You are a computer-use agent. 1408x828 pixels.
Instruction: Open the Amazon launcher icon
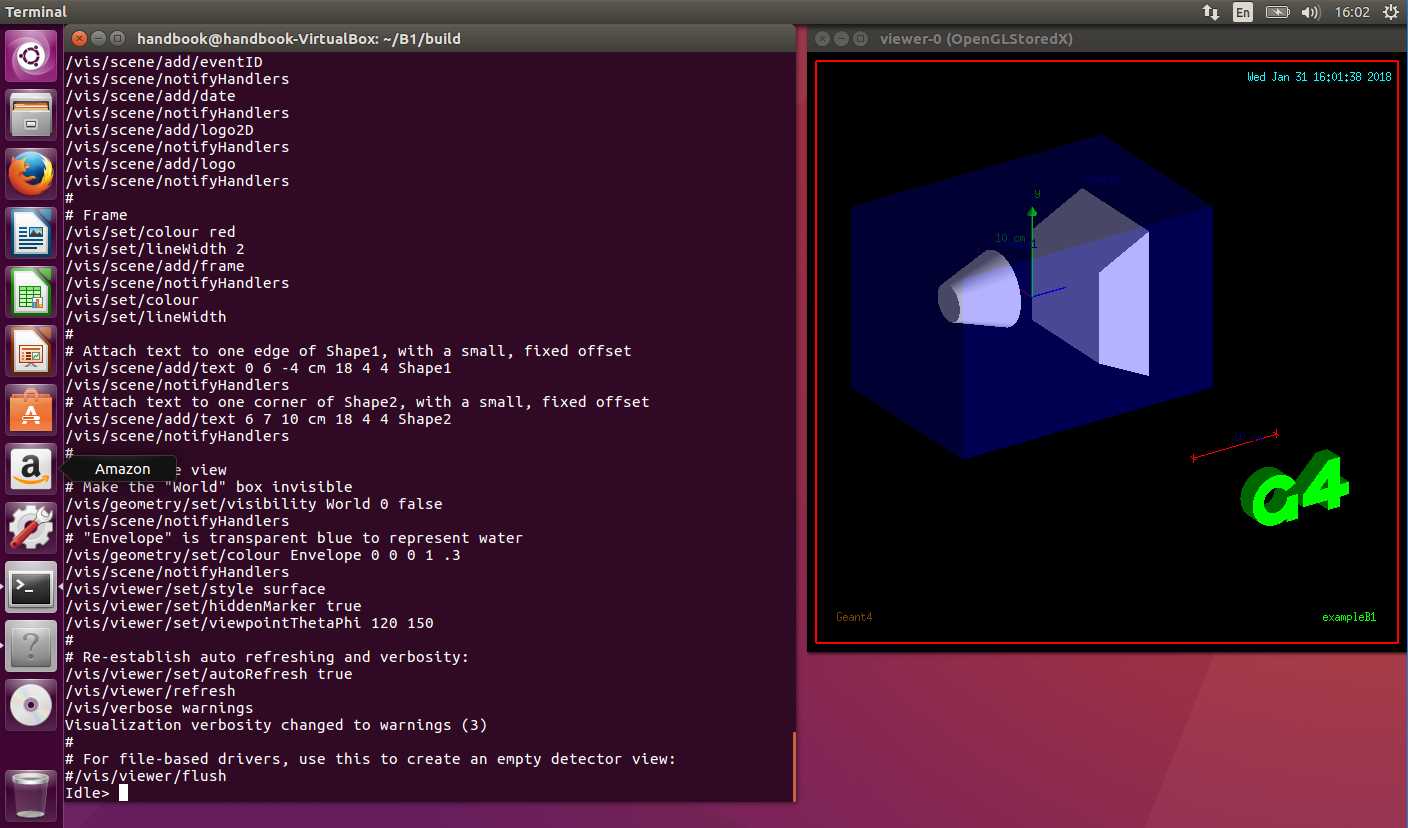pyautogui.click(x=31, y=469)
